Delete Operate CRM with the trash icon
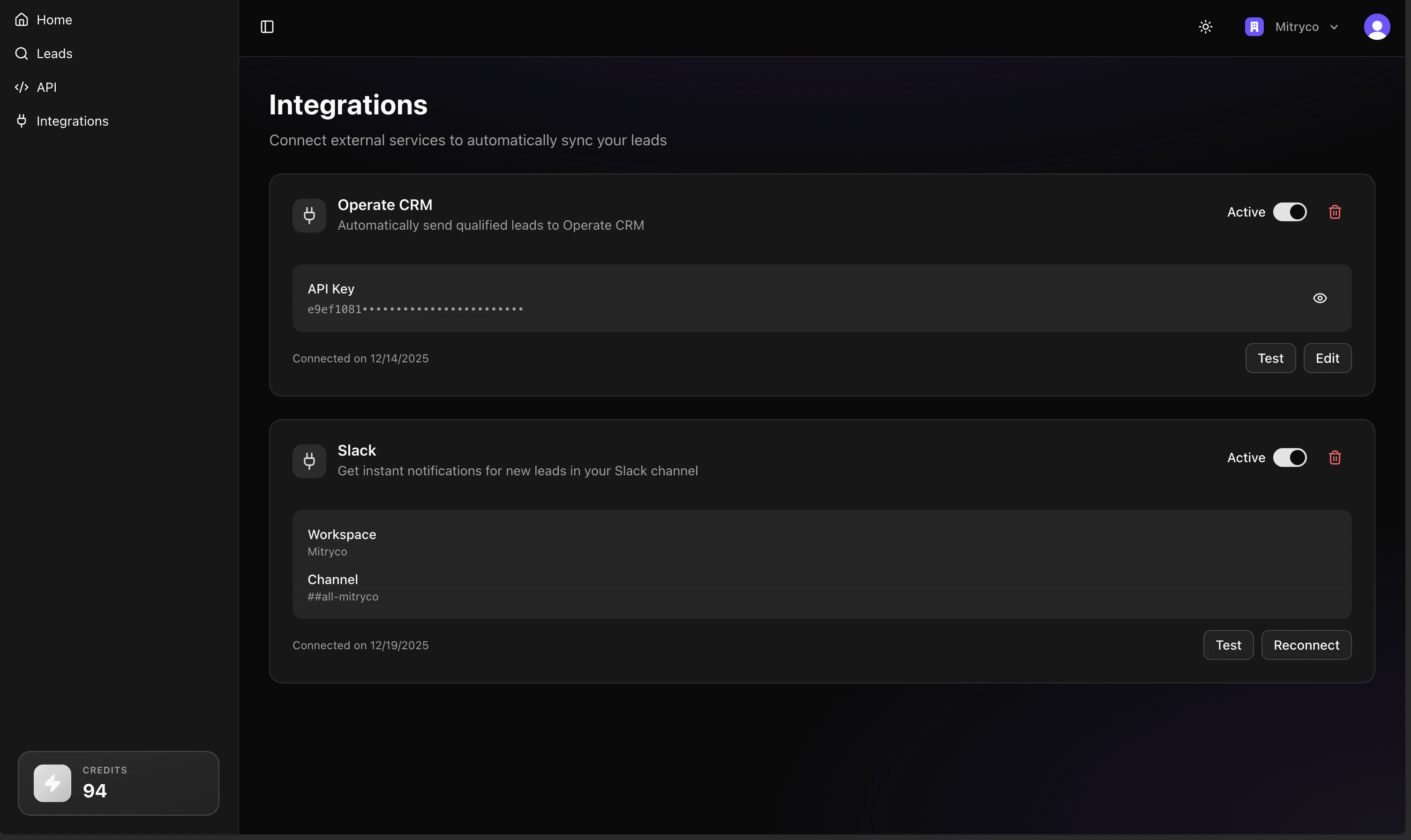The width and height of the screenshot is (1411, 840). tap(1334, 212)
